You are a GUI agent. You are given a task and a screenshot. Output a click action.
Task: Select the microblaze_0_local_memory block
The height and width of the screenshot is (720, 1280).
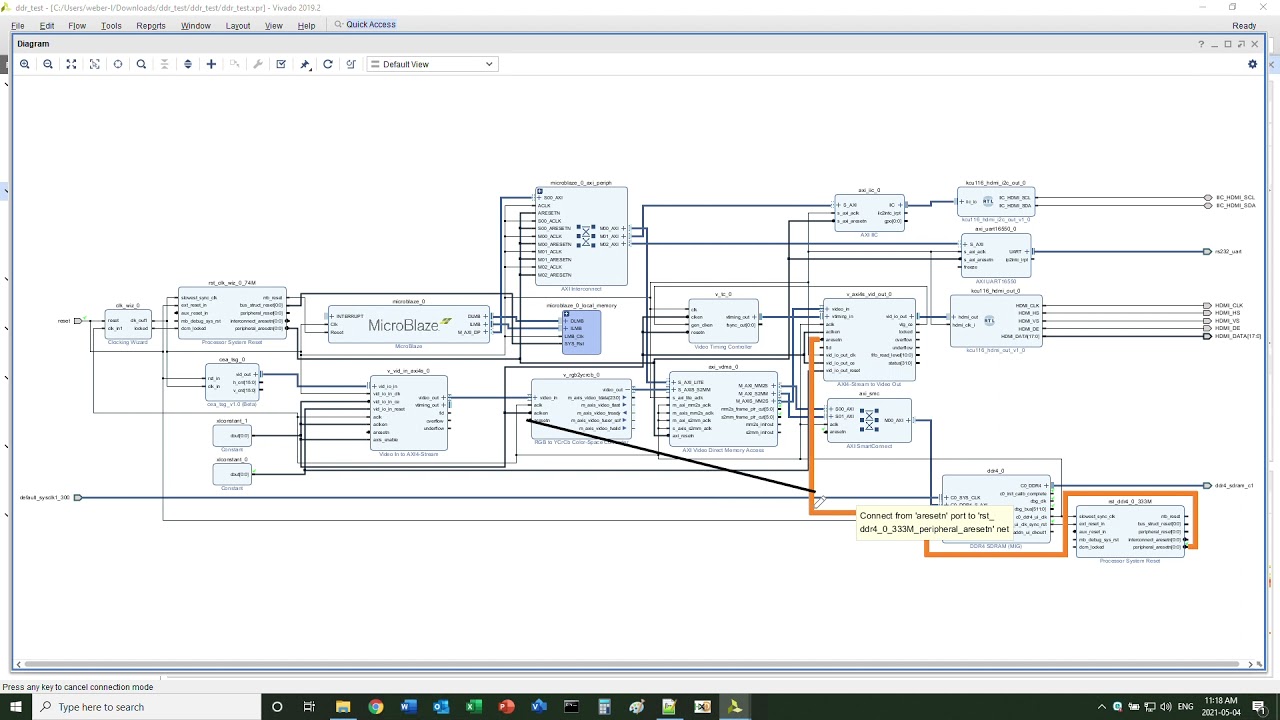click(582, 332)
